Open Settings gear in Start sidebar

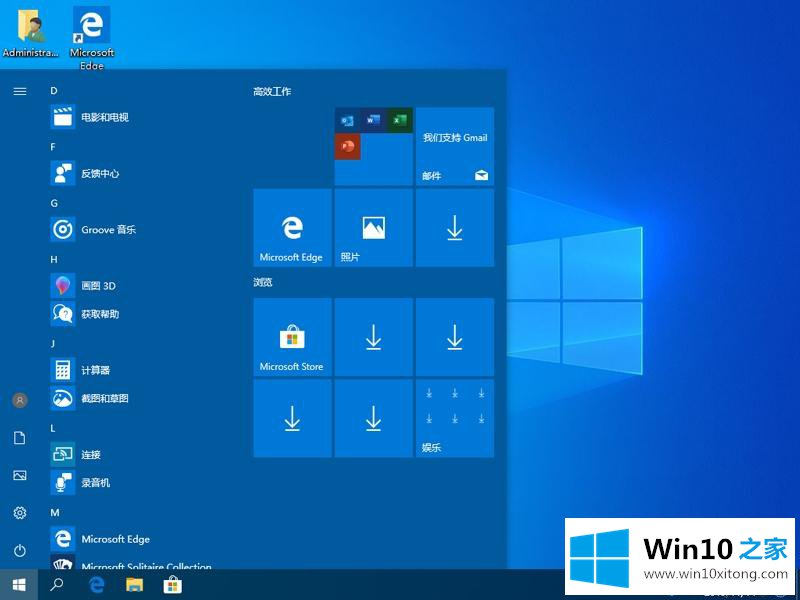point(19,513)
